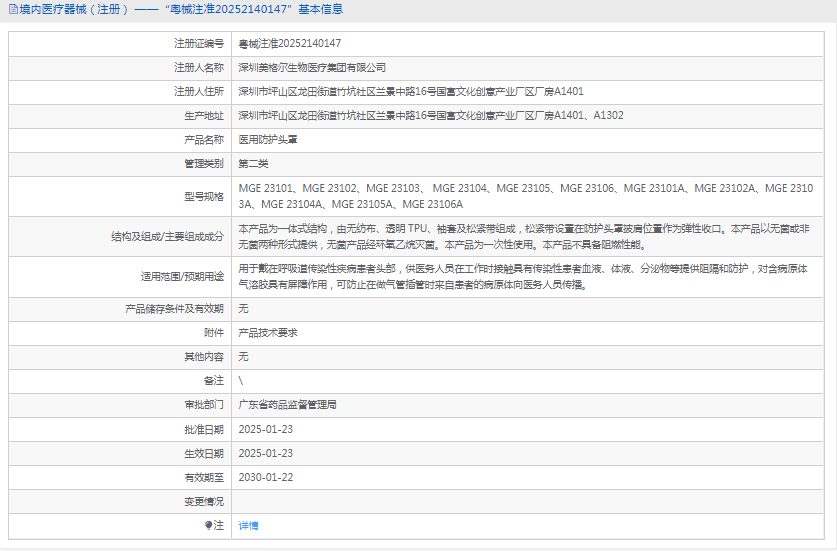Click the 无 value in 其他内容 row
The height and width of the screenshot is (551, 837).
point(243,357)
